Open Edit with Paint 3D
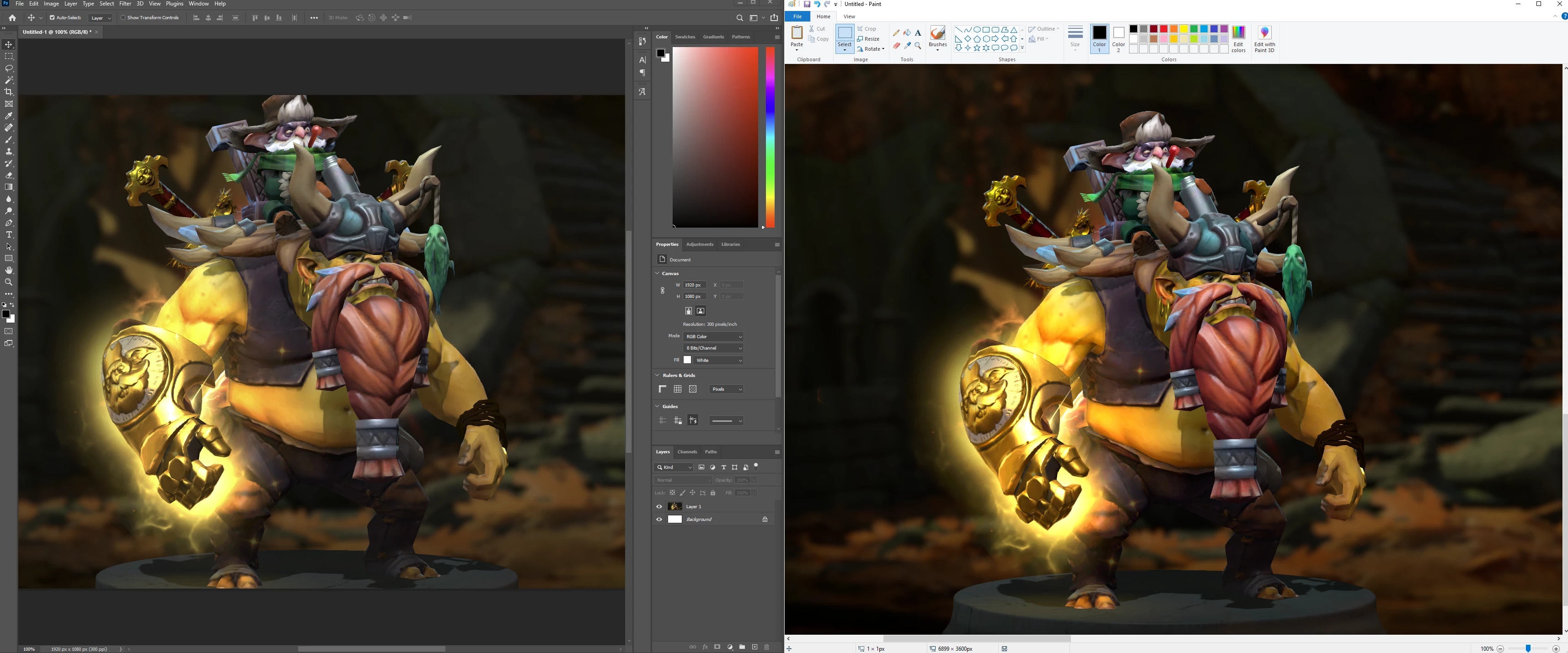Viewport: 1568px width, 653px height. click(1264, 39)
